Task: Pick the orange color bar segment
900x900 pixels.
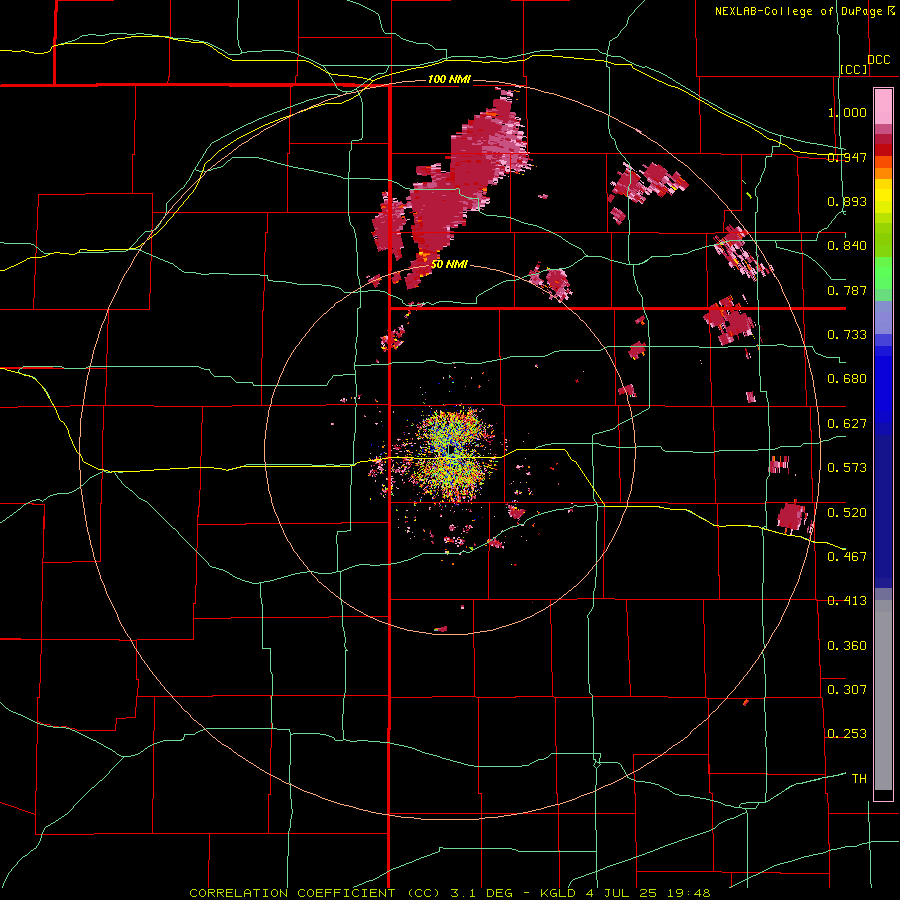Action: pyautogui.click(x=883, y=173)
